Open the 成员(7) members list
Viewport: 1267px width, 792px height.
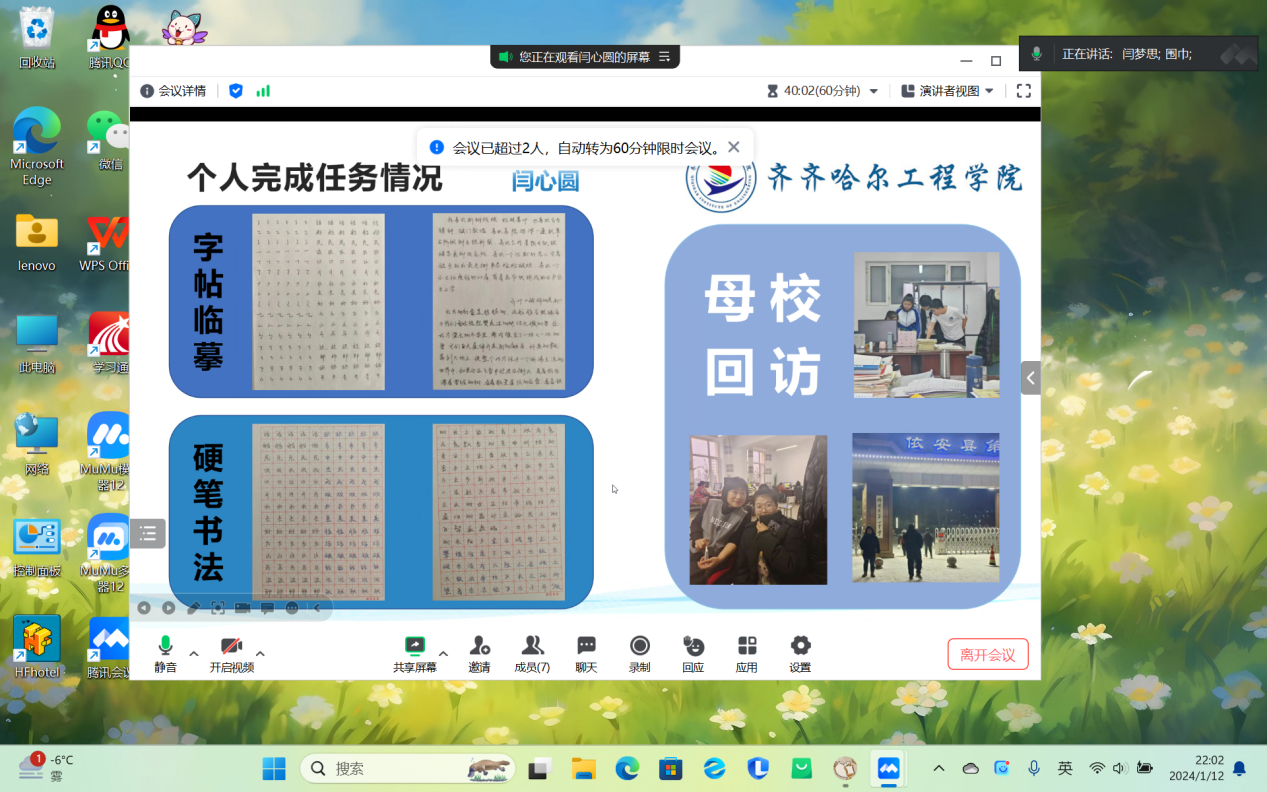pyautogui.click(x=532, y=646)
